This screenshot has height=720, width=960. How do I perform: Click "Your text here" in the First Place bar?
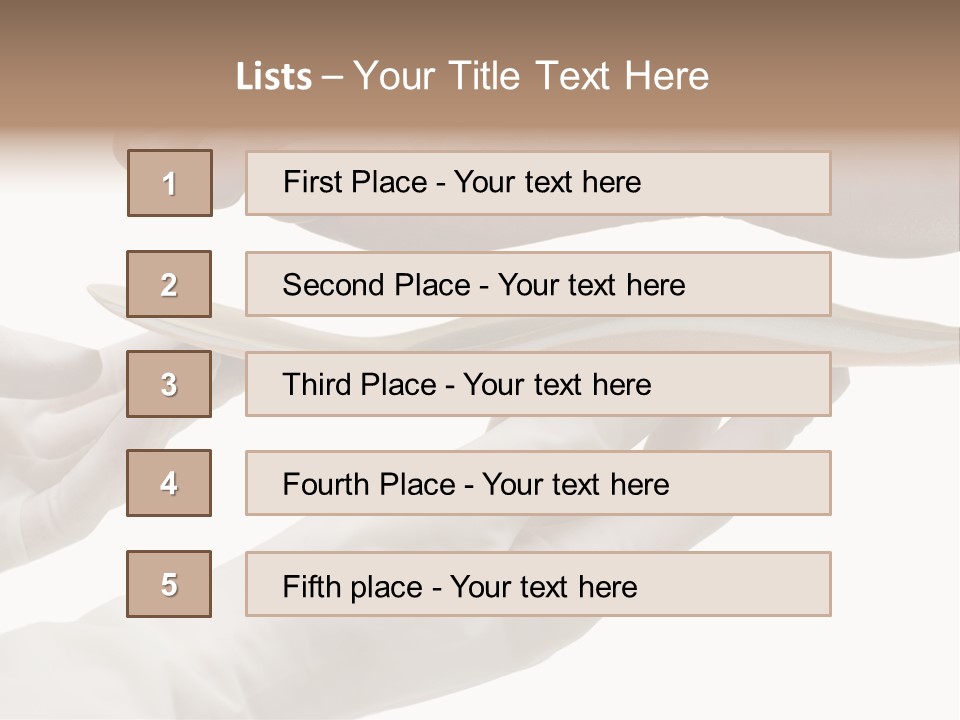tap(547, 182)
